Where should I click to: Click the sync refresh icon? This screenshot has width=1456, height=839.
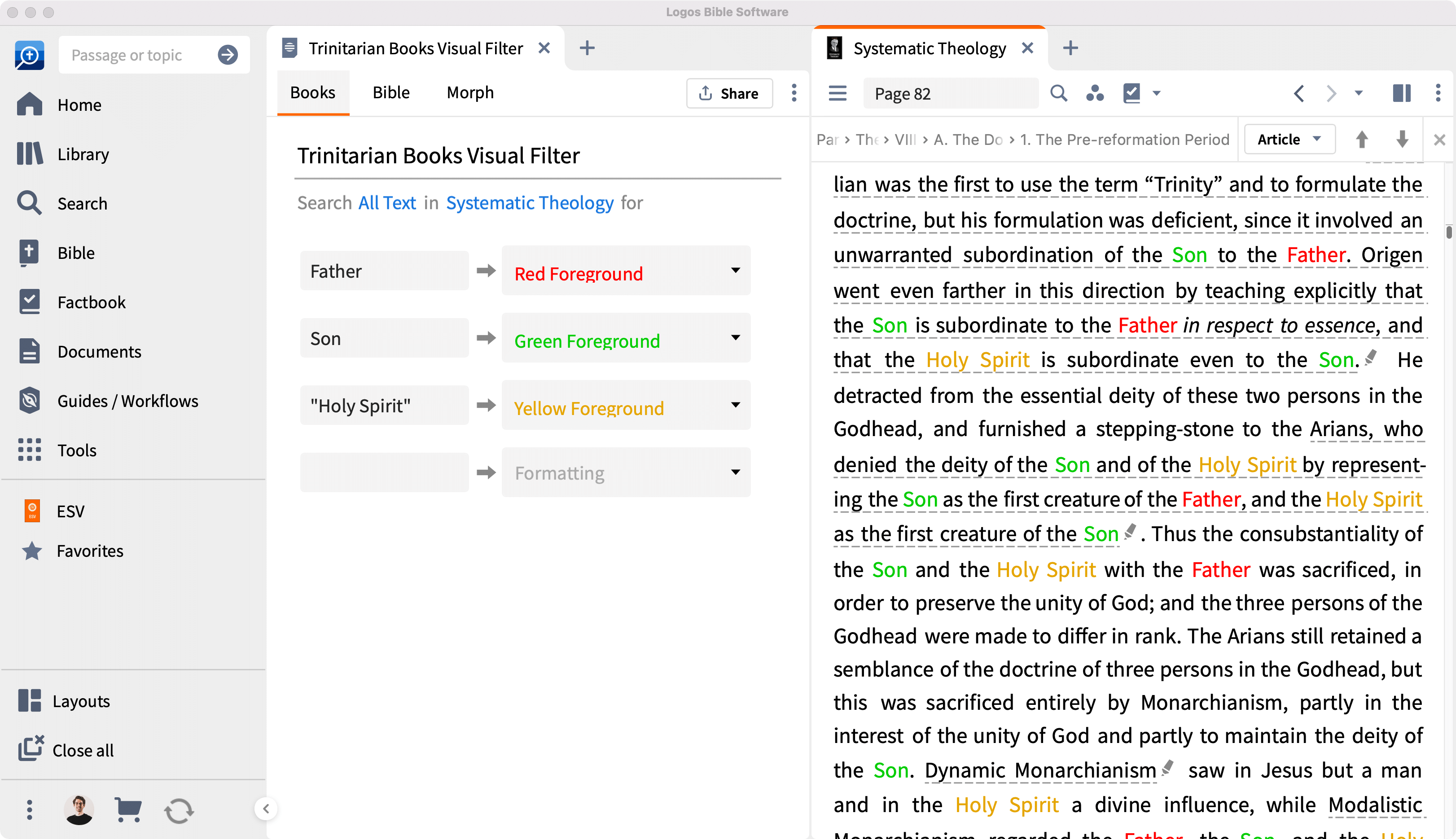tap(179, 810)
